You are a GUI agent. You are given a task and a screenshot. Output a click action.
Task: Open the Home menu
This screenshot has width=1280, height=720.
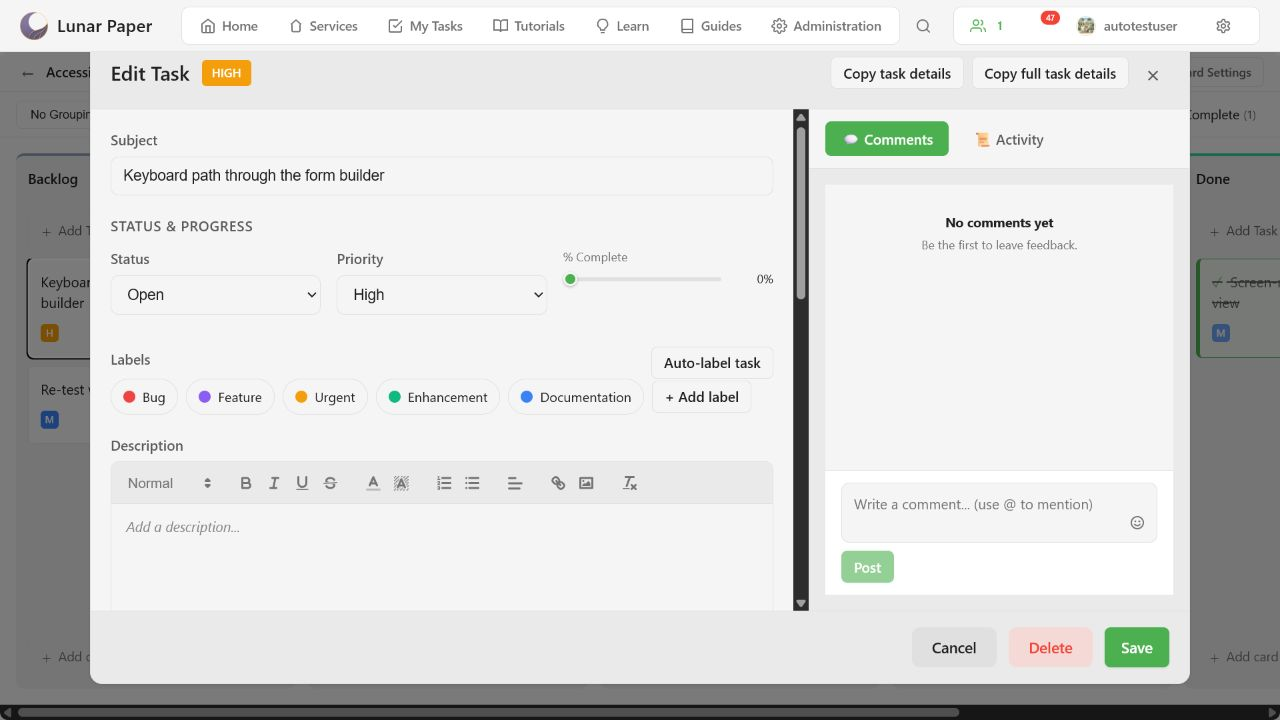tap(229, 26)
